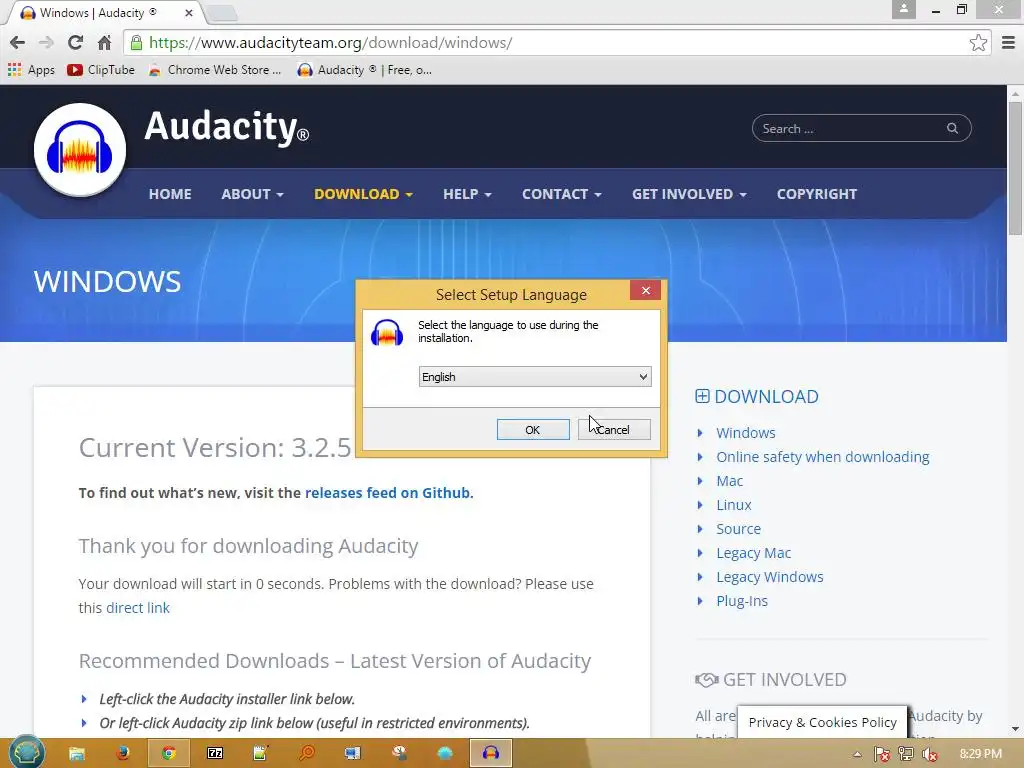
Task: Click the handshake icon beside GET INVOLVED heading
Action: pyautogui.click(x=706, y=680)
